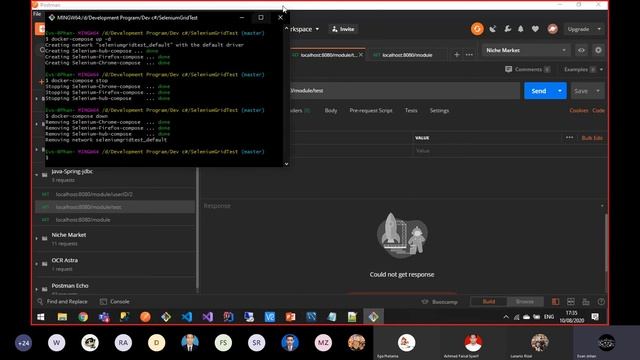Click the Save button
Viewport: 640px width, 360px height.
pyautogui.click(x=581, y=91)
